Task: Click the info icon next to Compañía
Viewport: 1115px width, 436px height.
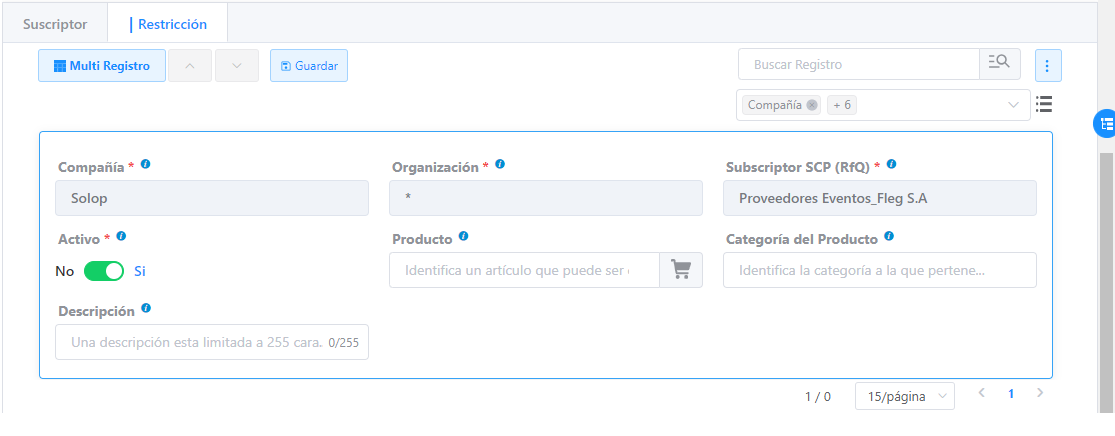Action: pyautogui.click(x=146, y=164)
